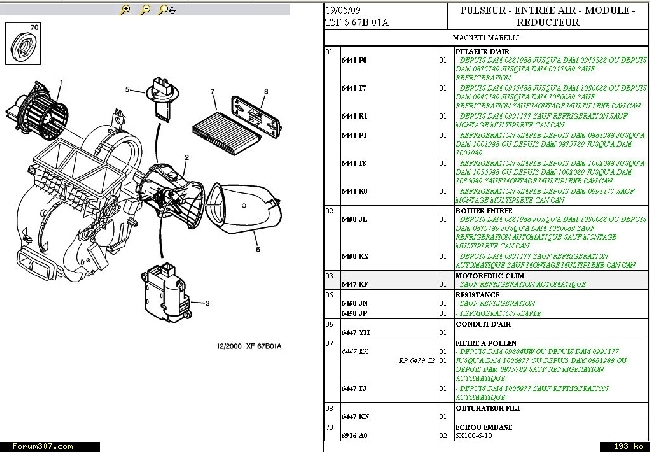Click the third magnifier icon with arrows
Screen dimensions: 650x452
(166, 9)
